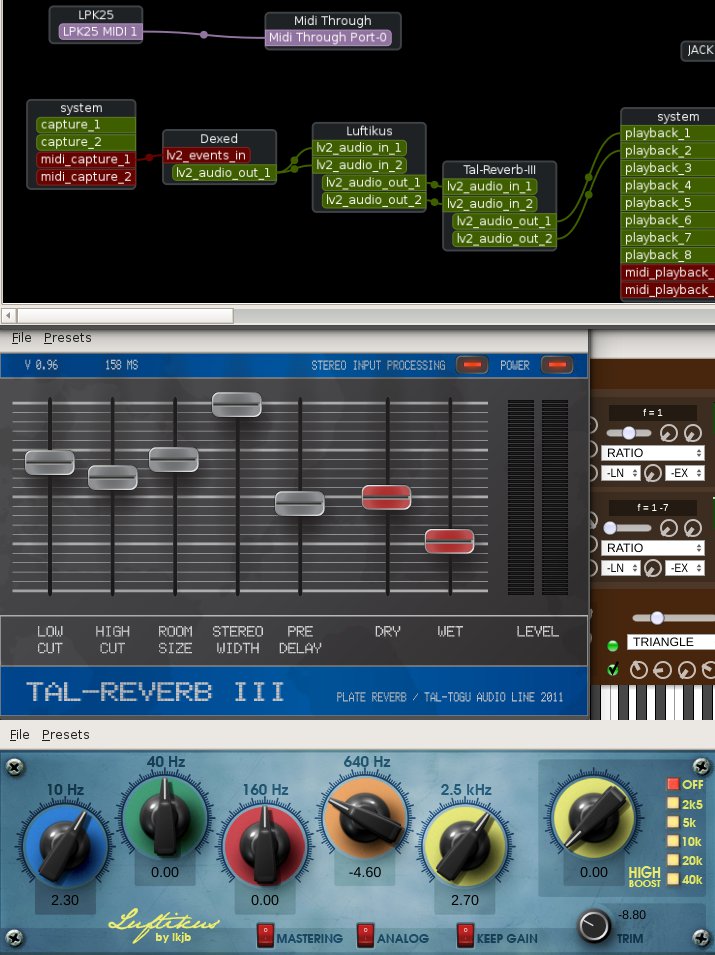Screen dimensions: 715x955
Task: Open File menu in Luftikus window
Action: click(x=20, y=735)
